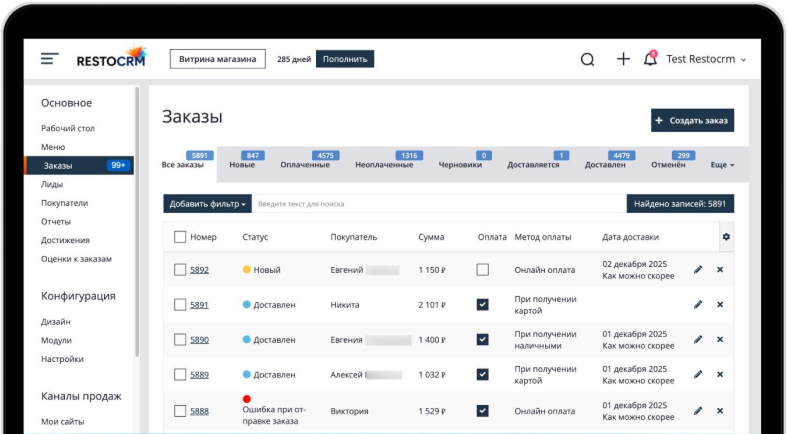Screen dimensions: 787x434
Task: Click the orders search text field
Action: pyautogui.click(x=439, y=204)
